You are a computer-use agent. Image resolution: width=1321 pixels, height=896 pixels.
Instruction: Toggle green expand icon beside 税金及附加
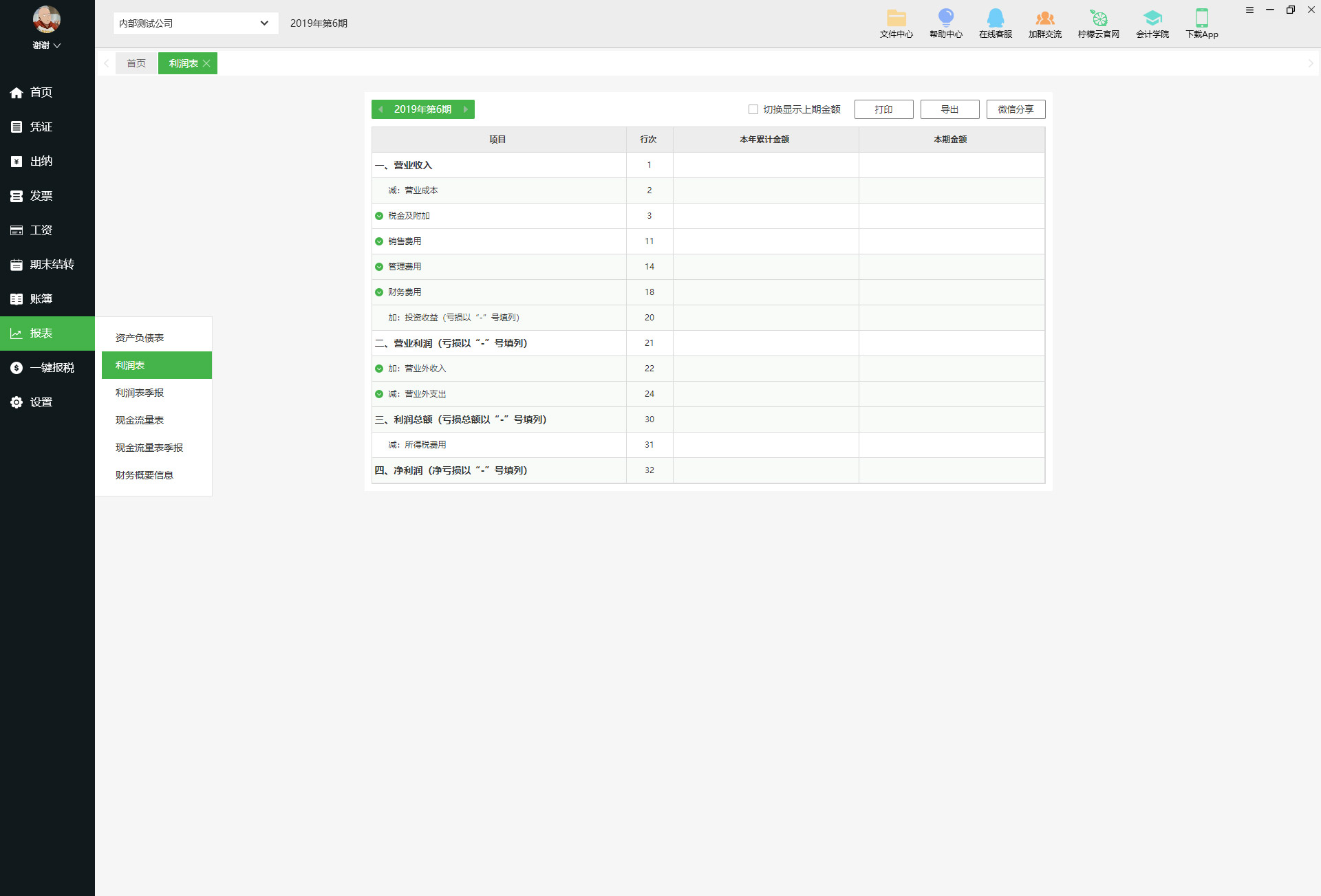point(379,216)
